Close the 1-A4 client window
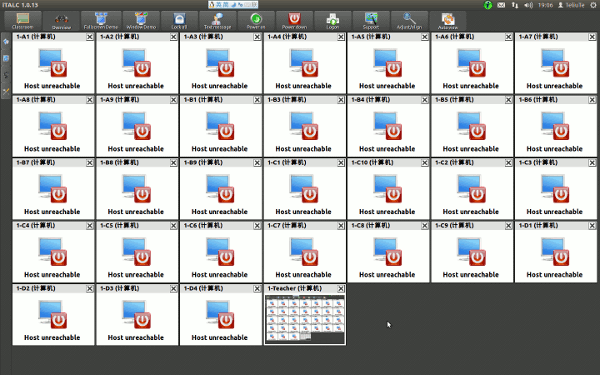 (341, 37)
